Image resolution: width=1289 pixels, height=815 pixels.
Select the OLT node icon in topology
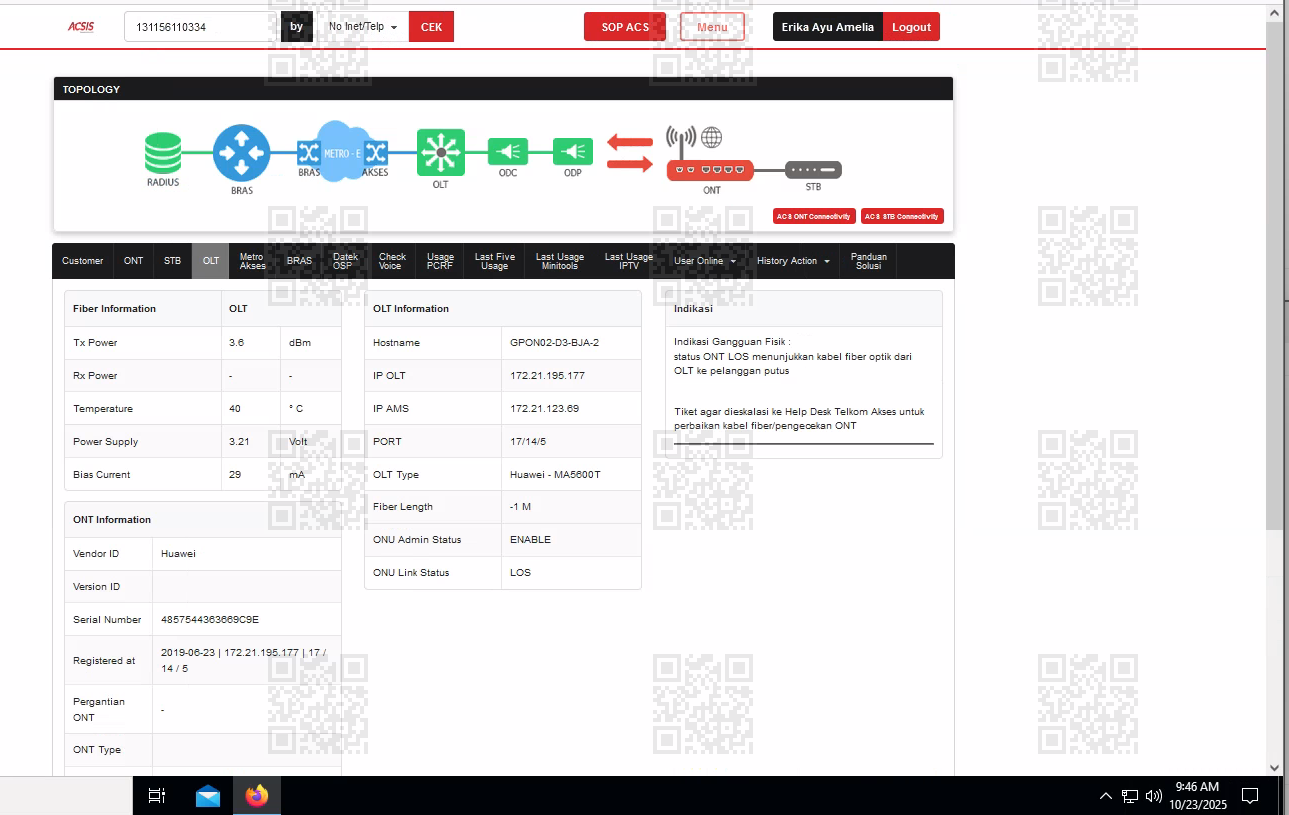(441, 153)
